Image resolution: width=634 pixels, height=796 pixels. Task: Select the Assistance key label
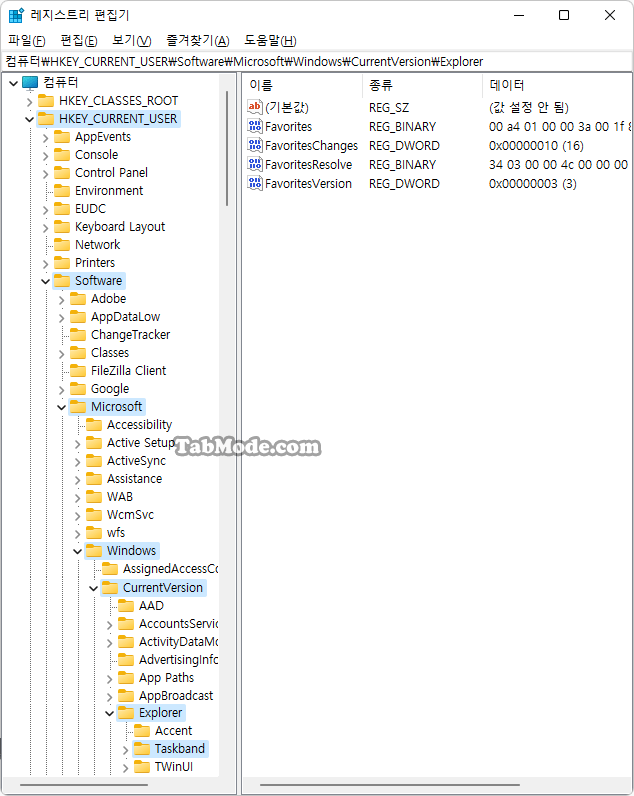(x=135, y=479)
